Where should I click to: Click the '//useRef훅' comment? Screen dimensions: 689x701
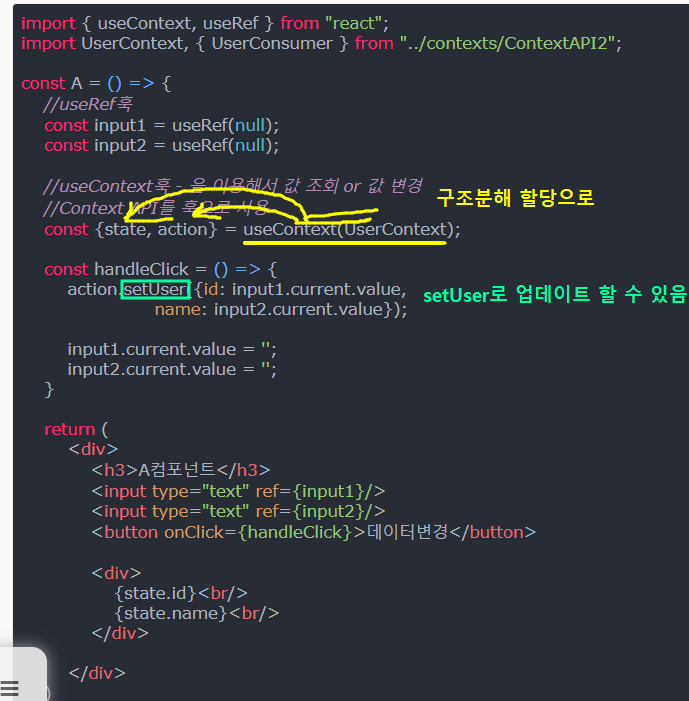tap(88, 104)
